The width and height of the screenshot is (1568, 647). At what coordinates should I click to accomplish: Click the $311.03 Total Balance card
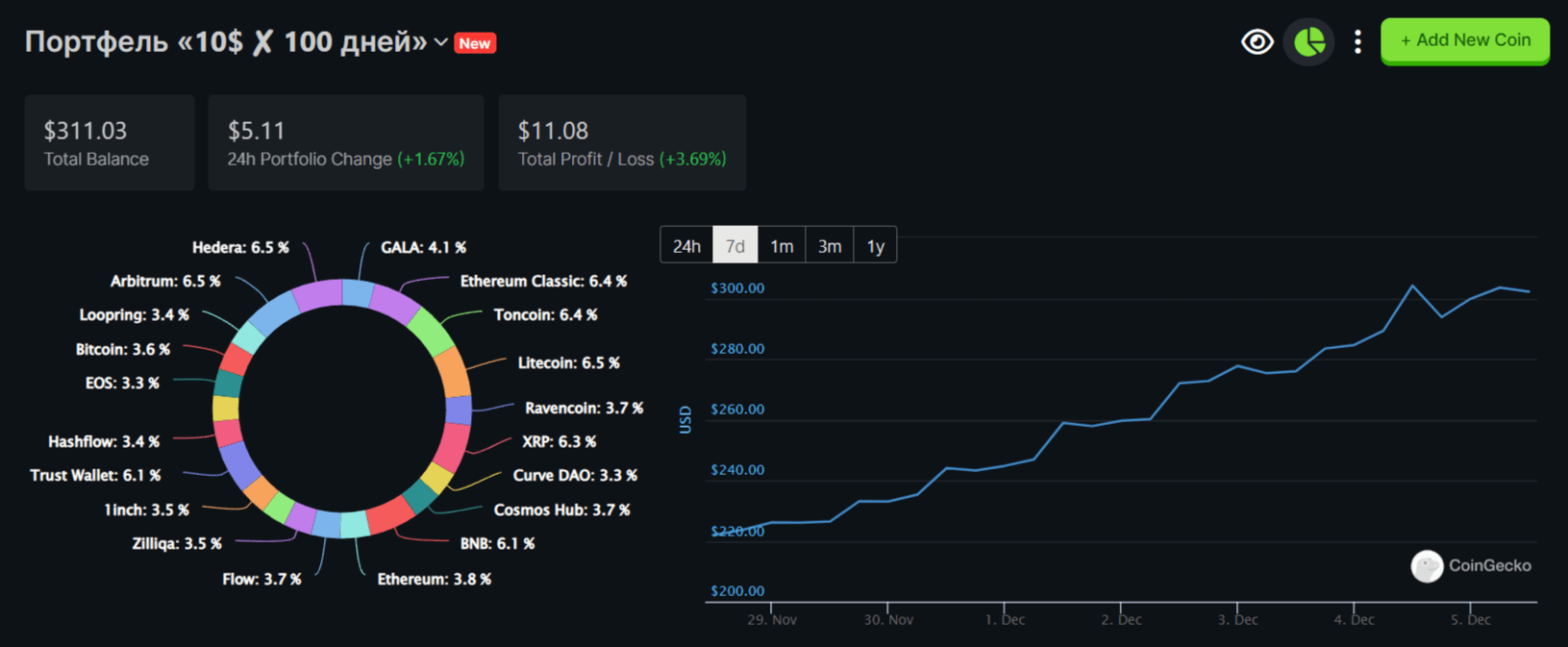[110, 142]
